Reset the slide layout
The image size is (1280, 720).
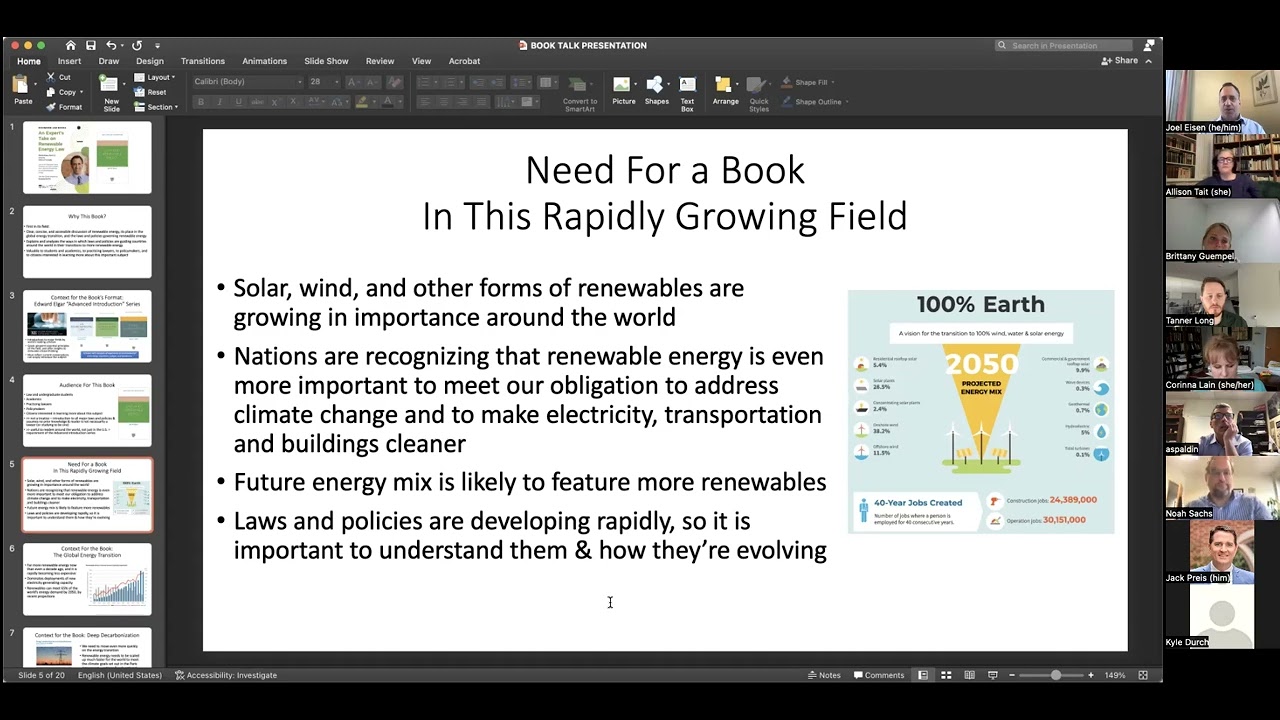point(151,92)
